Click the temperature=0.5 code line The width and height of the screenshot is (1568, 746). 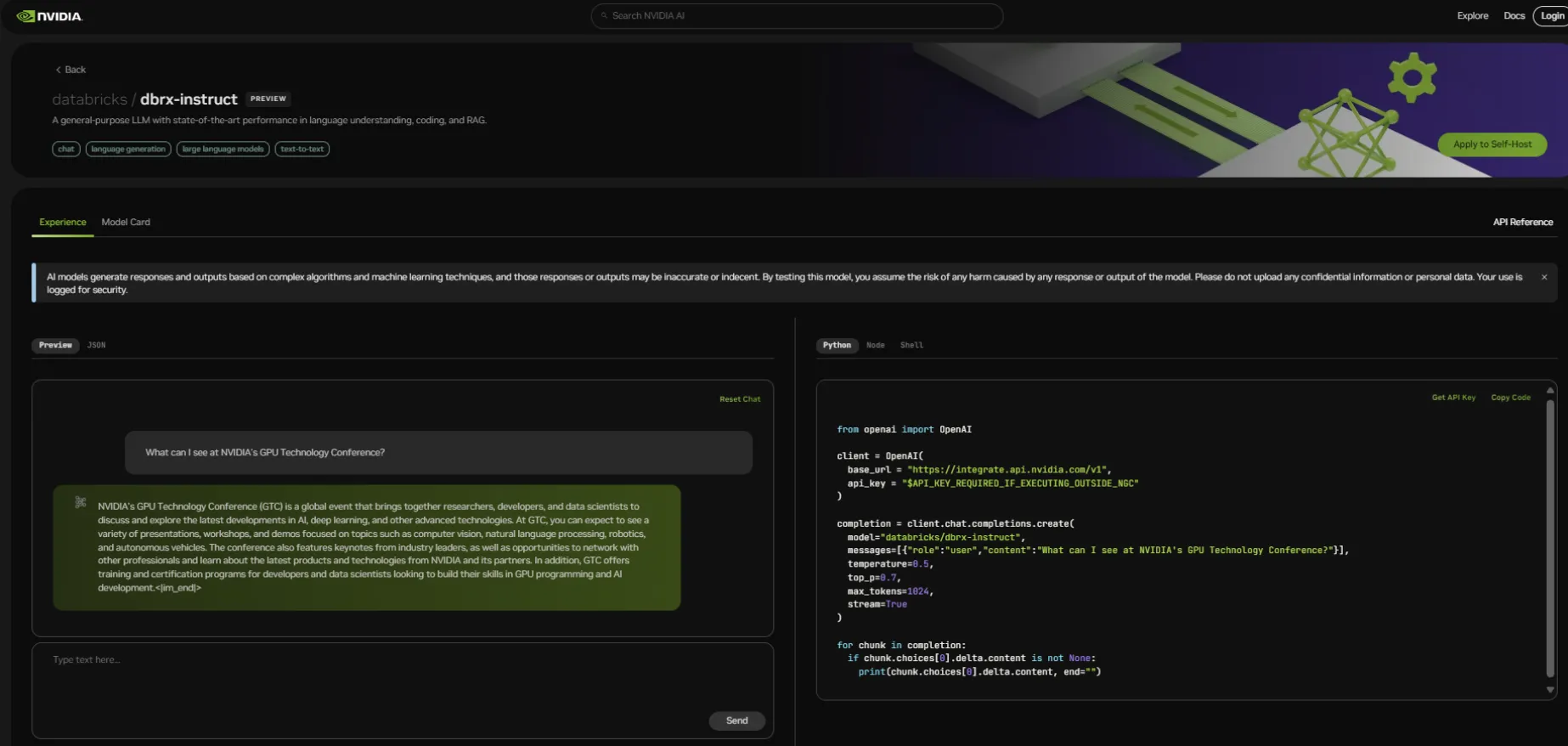(x=890, y=564)
